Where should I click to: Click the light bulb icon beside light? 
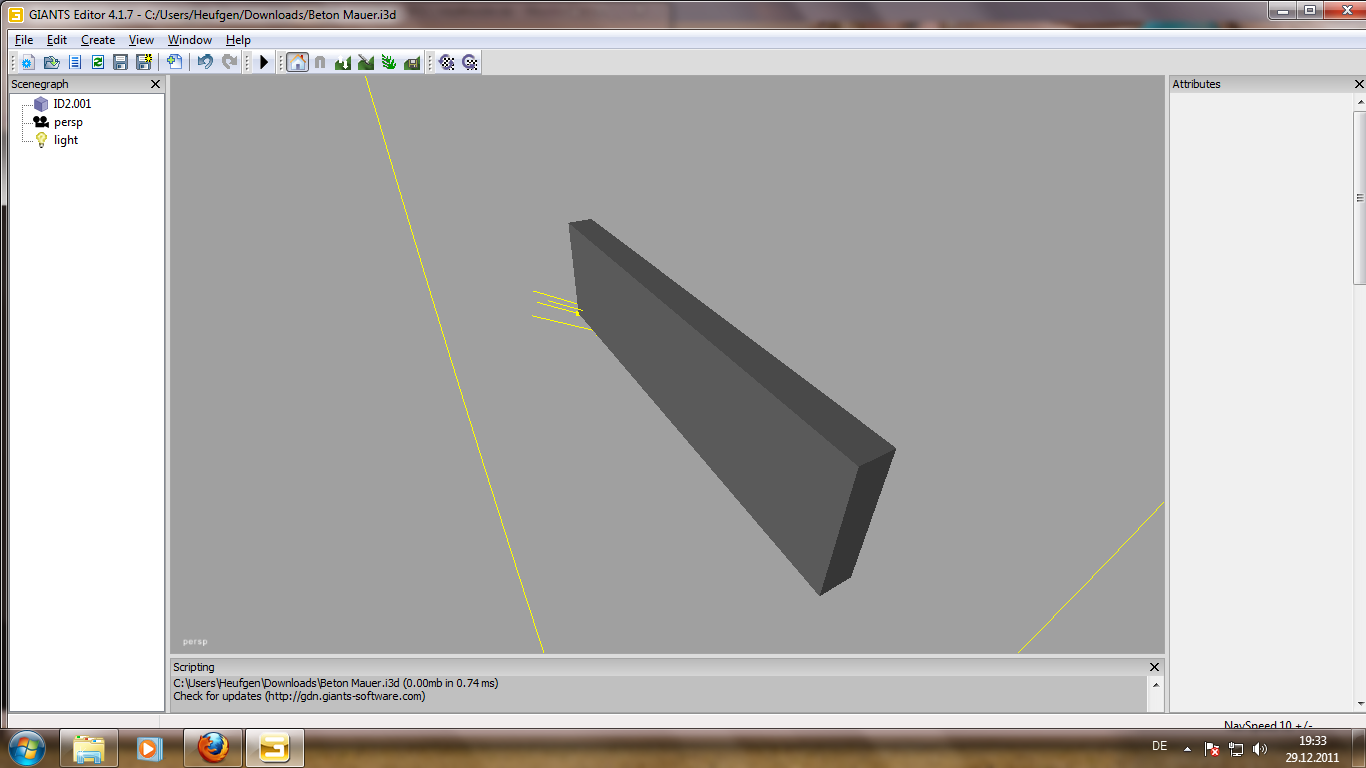[41, 140]
